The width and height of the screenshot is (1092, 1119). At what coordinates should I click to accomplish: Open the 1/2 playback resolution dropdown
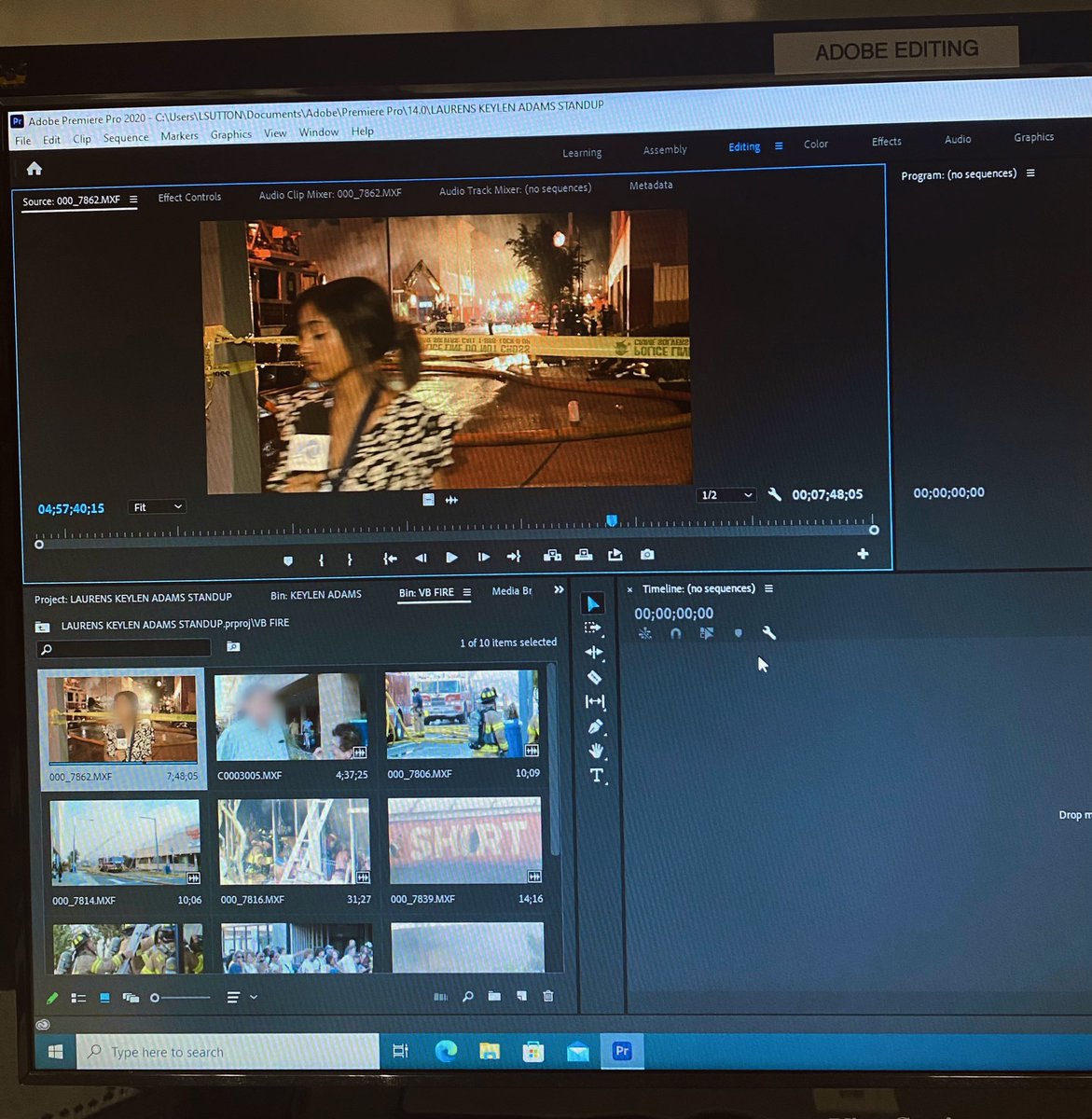(726, 494)
